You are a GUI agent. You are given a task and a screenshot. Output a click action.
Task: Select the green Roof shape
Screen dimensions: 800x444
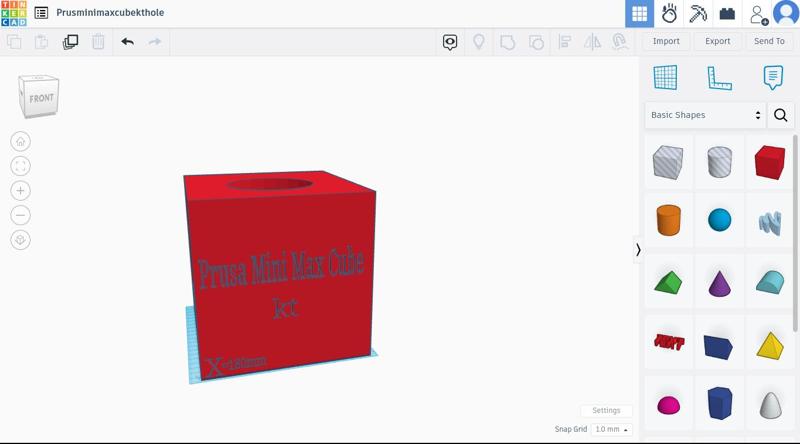(x=668, y=282)
